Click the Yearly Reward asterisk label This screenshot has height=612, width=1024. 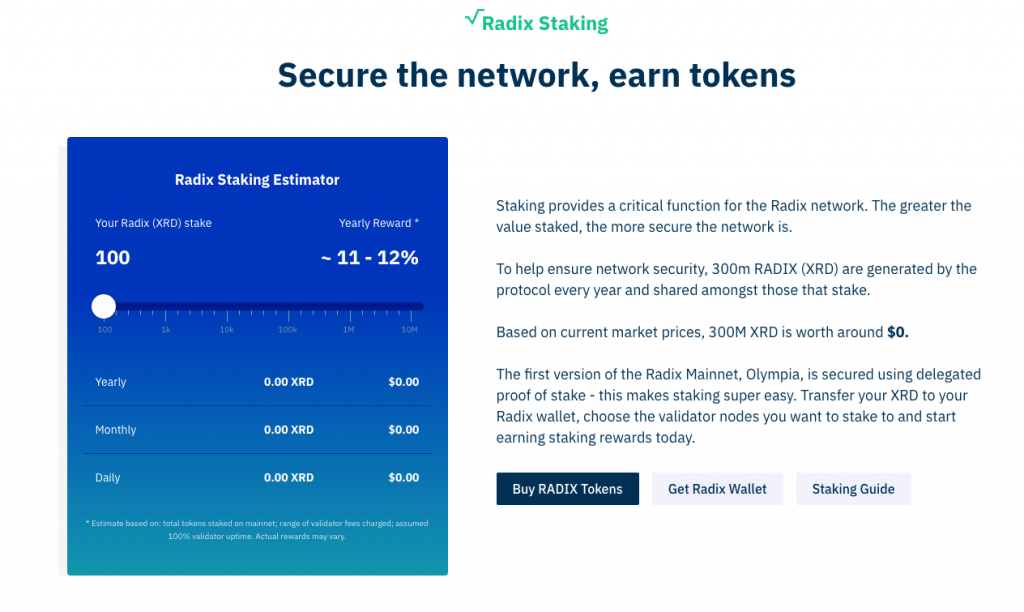pos(379,223)
